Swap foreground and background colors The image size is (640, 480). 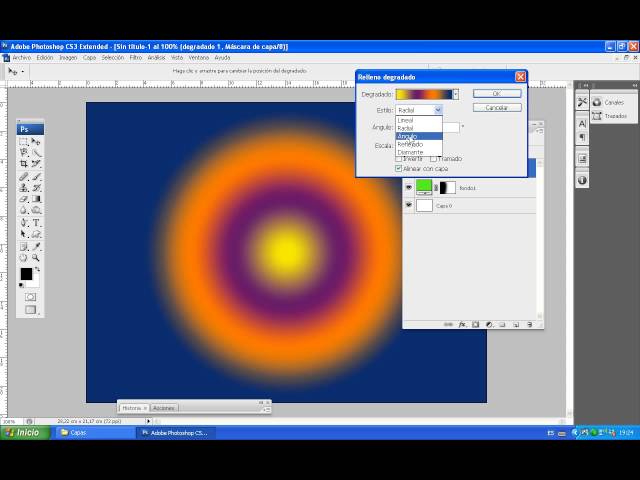38,269
